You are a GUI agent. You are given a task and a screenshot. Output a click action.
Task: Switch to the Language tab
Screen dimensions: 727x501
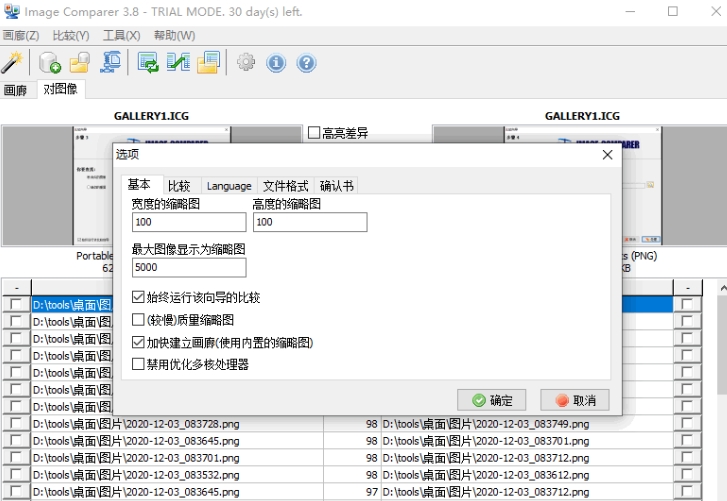coord(228,186)
